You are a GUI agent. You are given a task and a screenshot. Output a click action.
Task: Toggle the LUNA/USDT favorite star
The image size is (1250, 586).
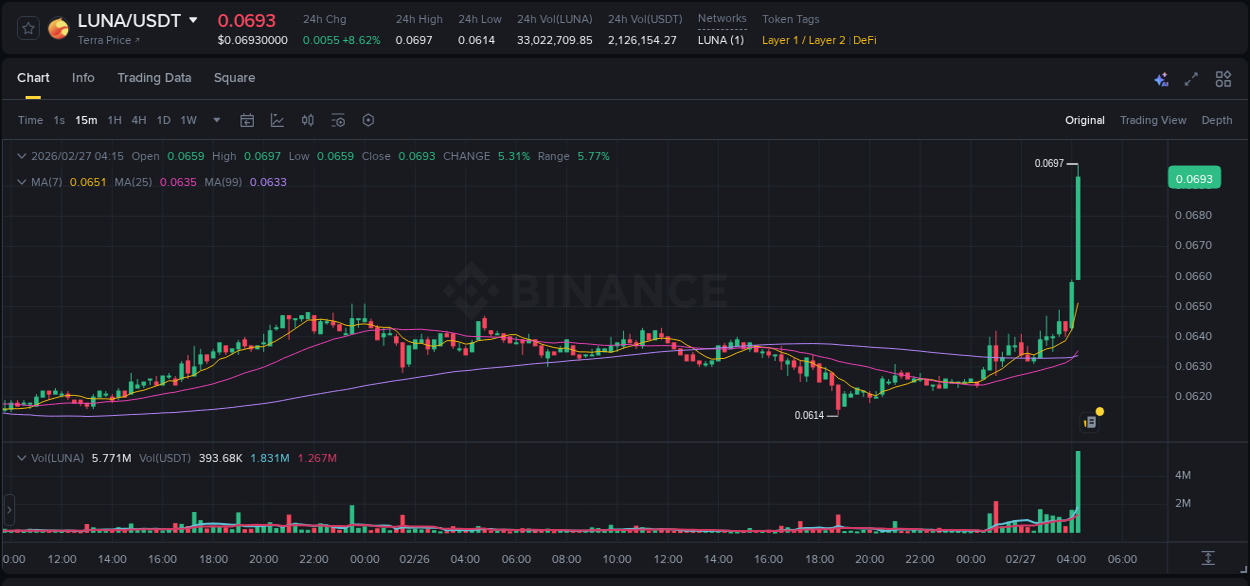(27, 27)
